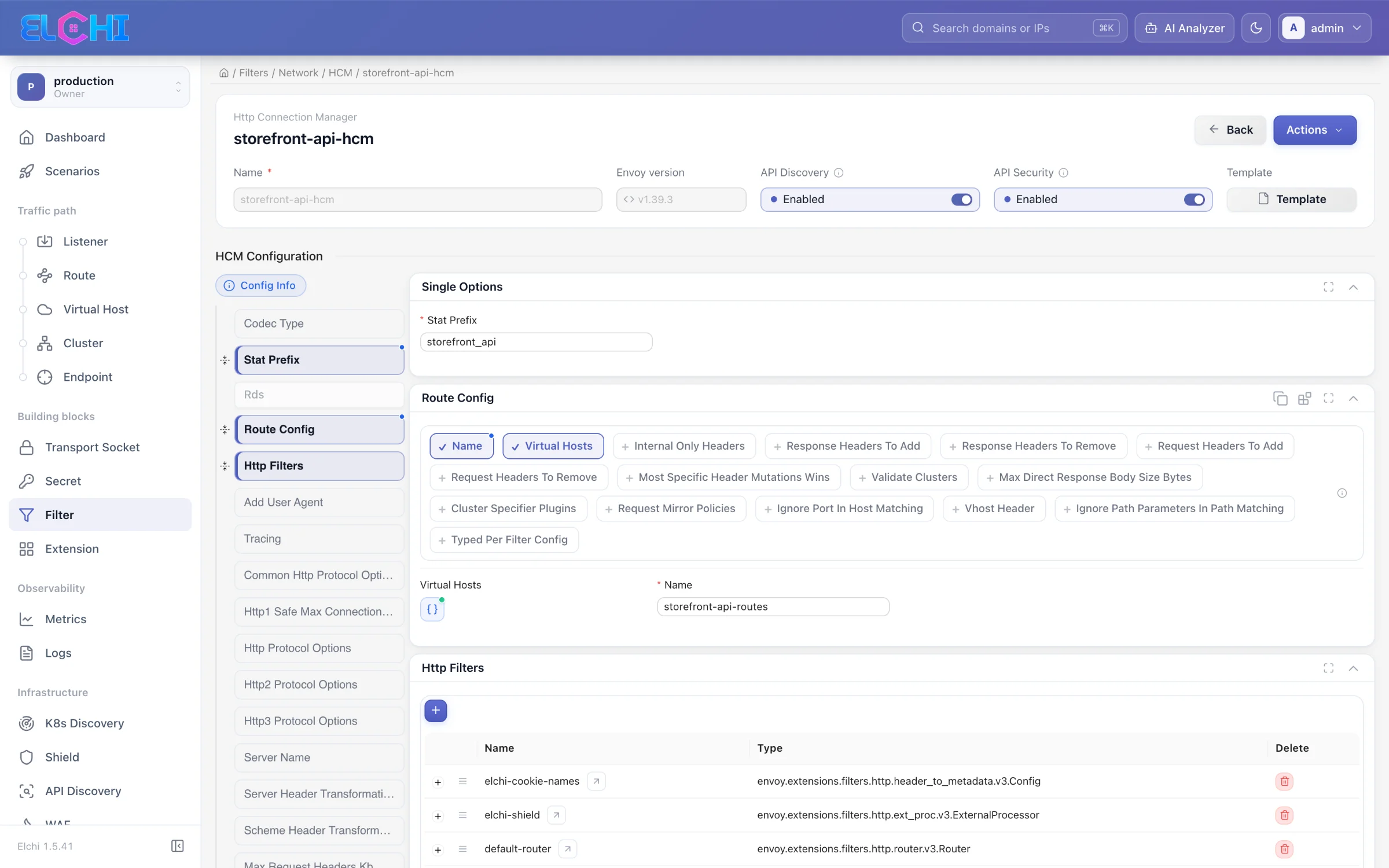1389x868 pixels.
Task: Collapse the sidebar panel icon
Action: (x=177, y=846)
